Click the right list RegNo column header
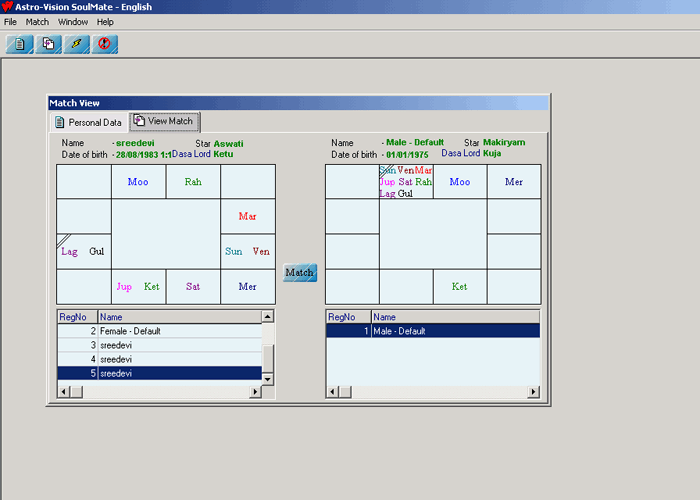This screenshot has height=500, width=700. [349, 317]
